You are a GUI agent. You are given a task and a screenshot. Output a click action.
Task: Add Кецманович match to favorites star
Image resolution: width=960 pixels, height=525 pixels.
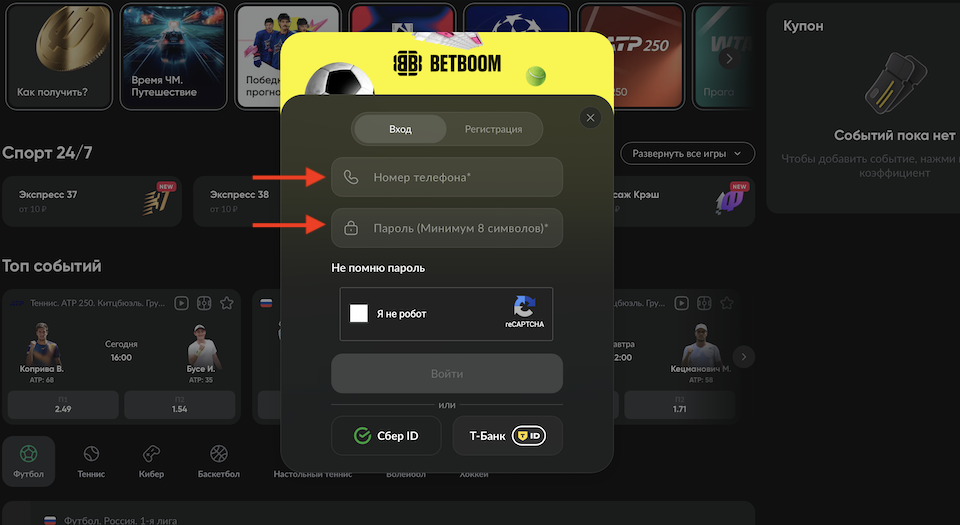(x=727, y=303)
